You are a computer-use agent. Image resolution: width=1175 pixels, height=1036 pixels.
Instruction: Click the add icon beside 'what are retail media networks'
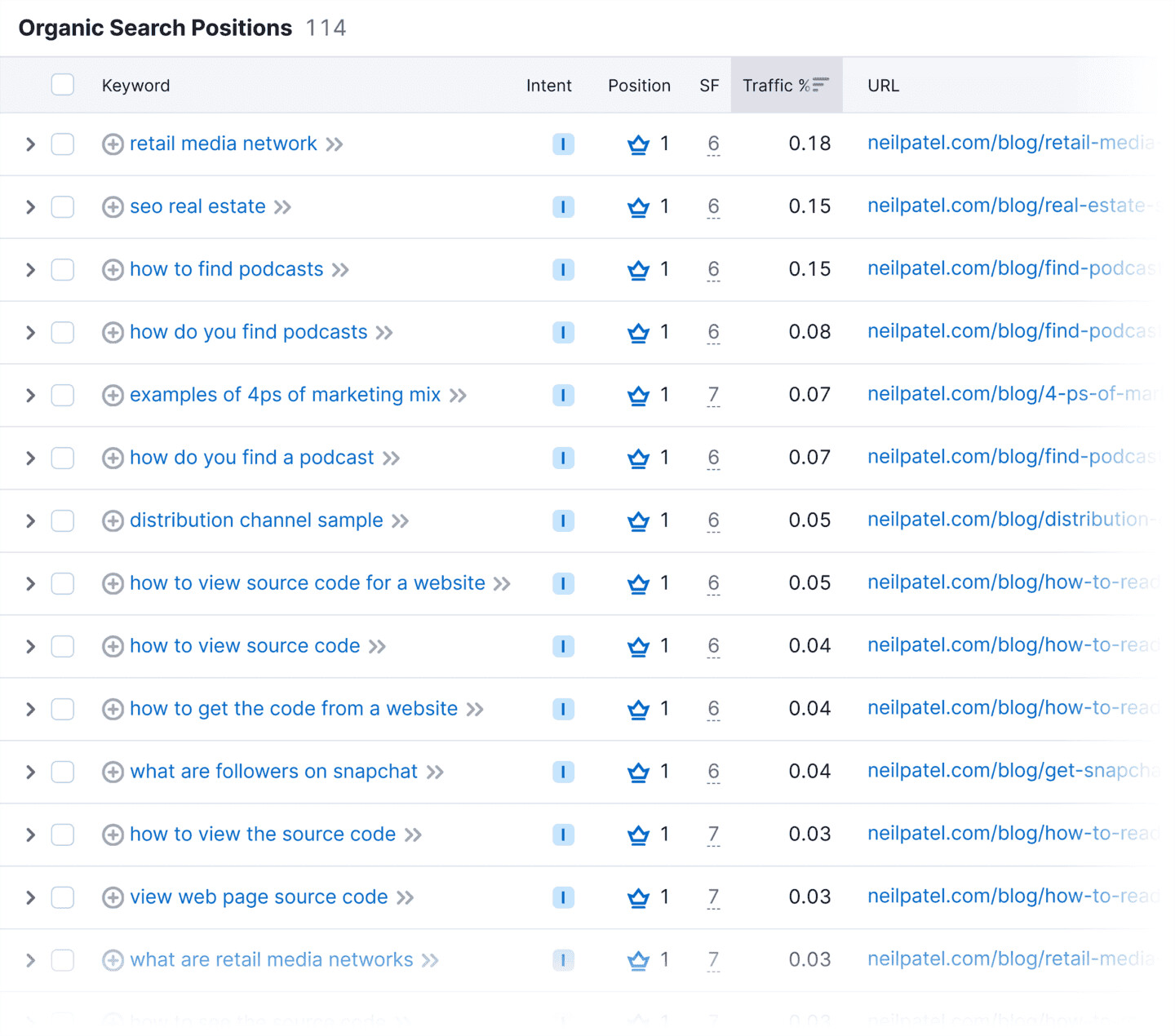(113, 961)
